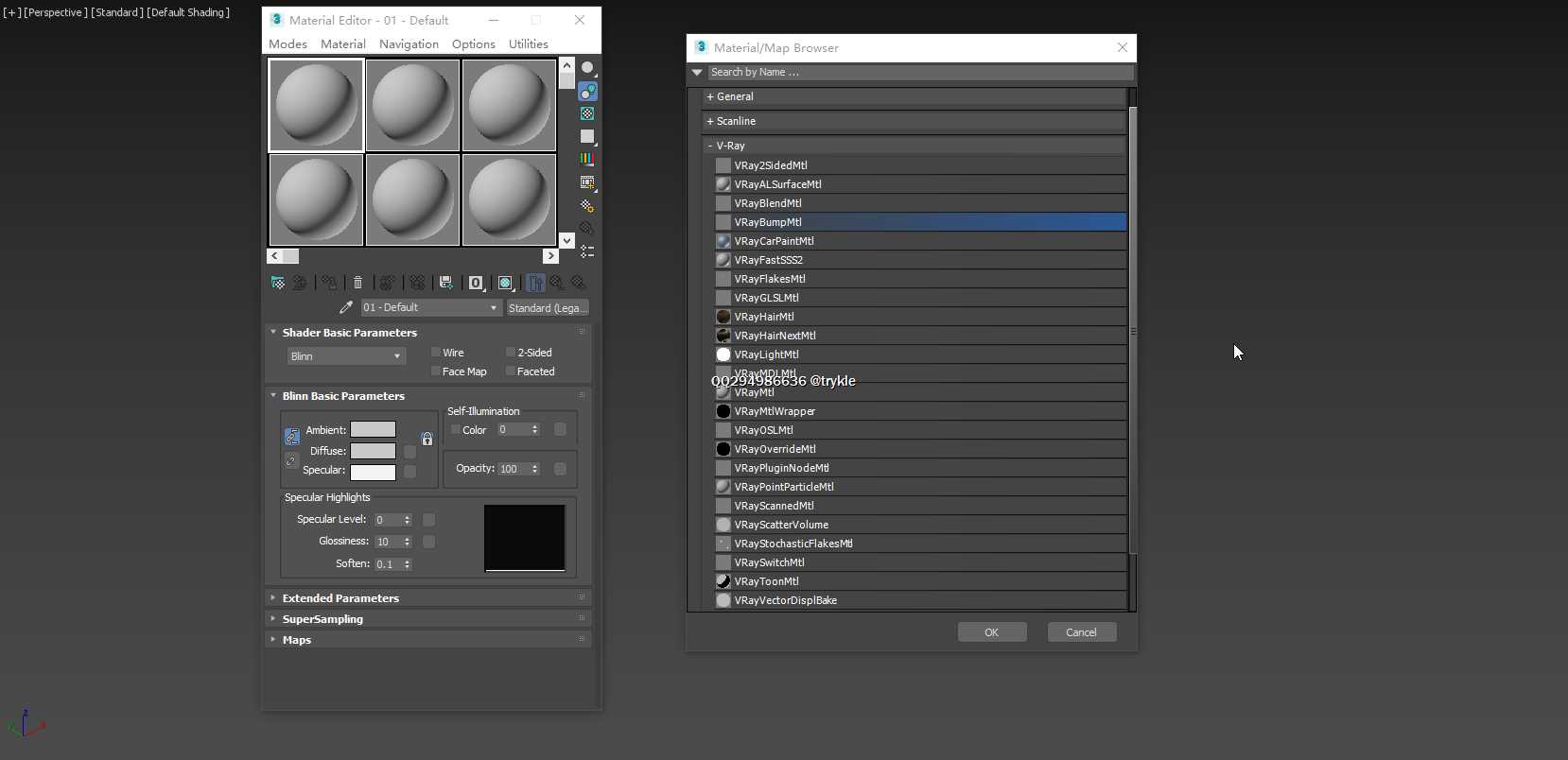Viewport: 1568px width, 760px height.
Task: Select VRayMtlWrapper in the list
Action: point(920,411)
